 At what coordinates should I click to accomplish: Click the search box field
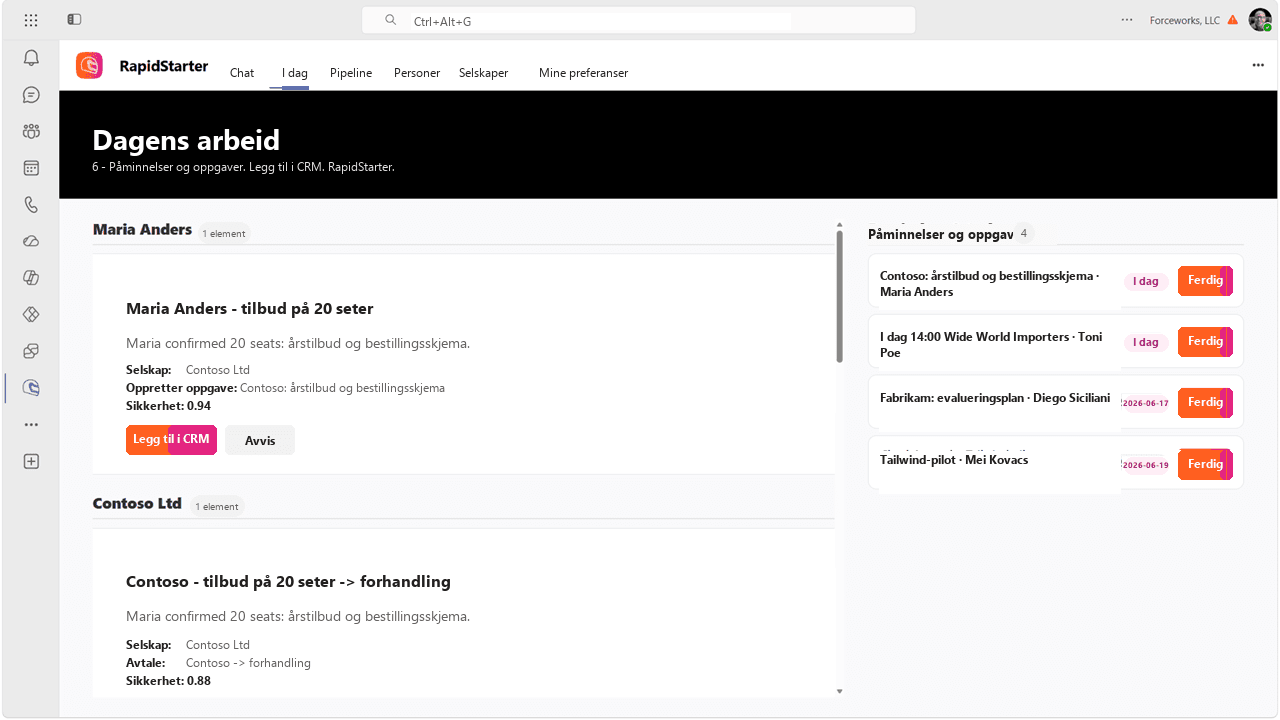coord(638,20)
